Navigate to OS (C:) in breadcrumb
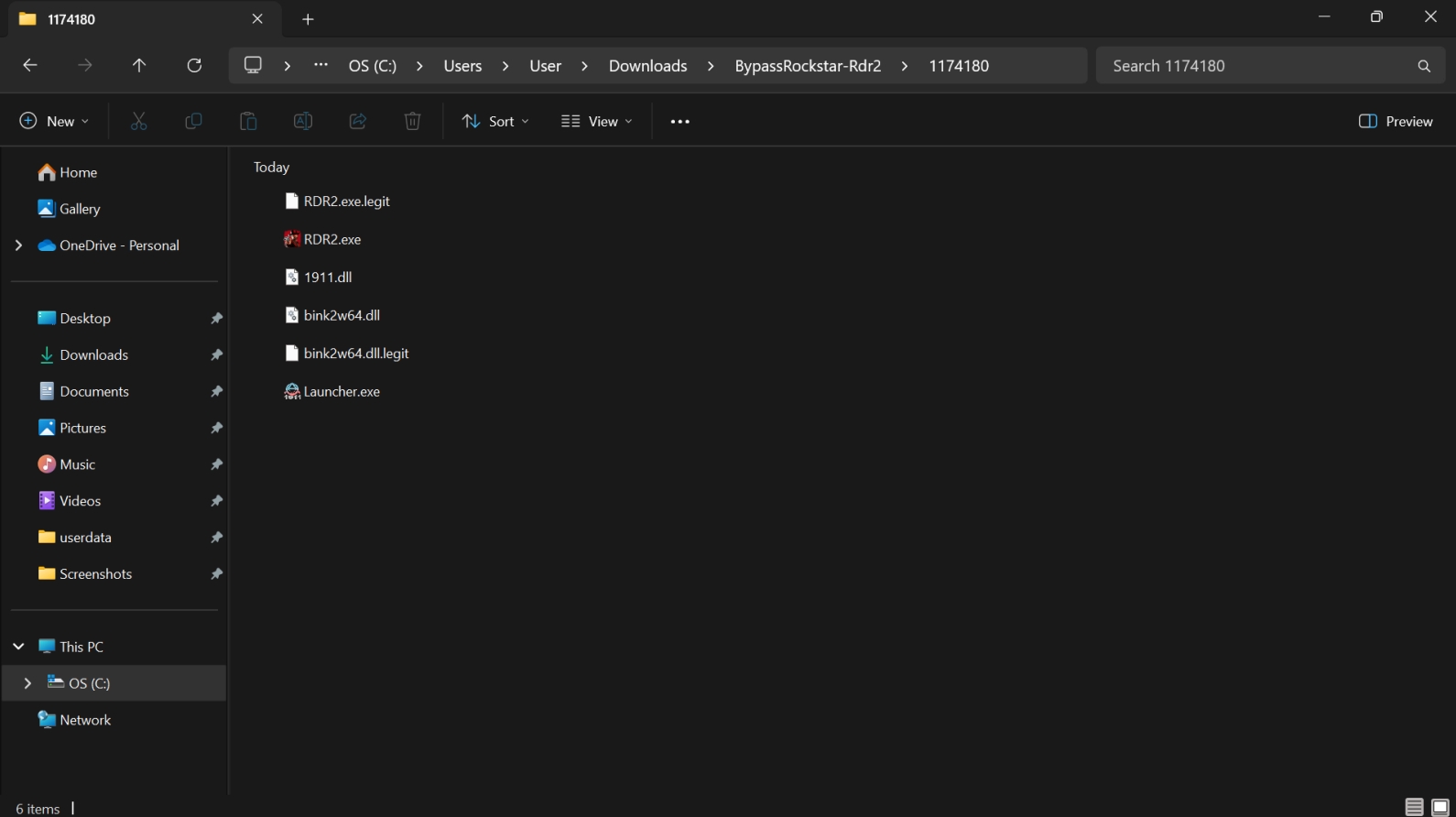This screenshot has height=817, width=1456. tap(373, 66)
